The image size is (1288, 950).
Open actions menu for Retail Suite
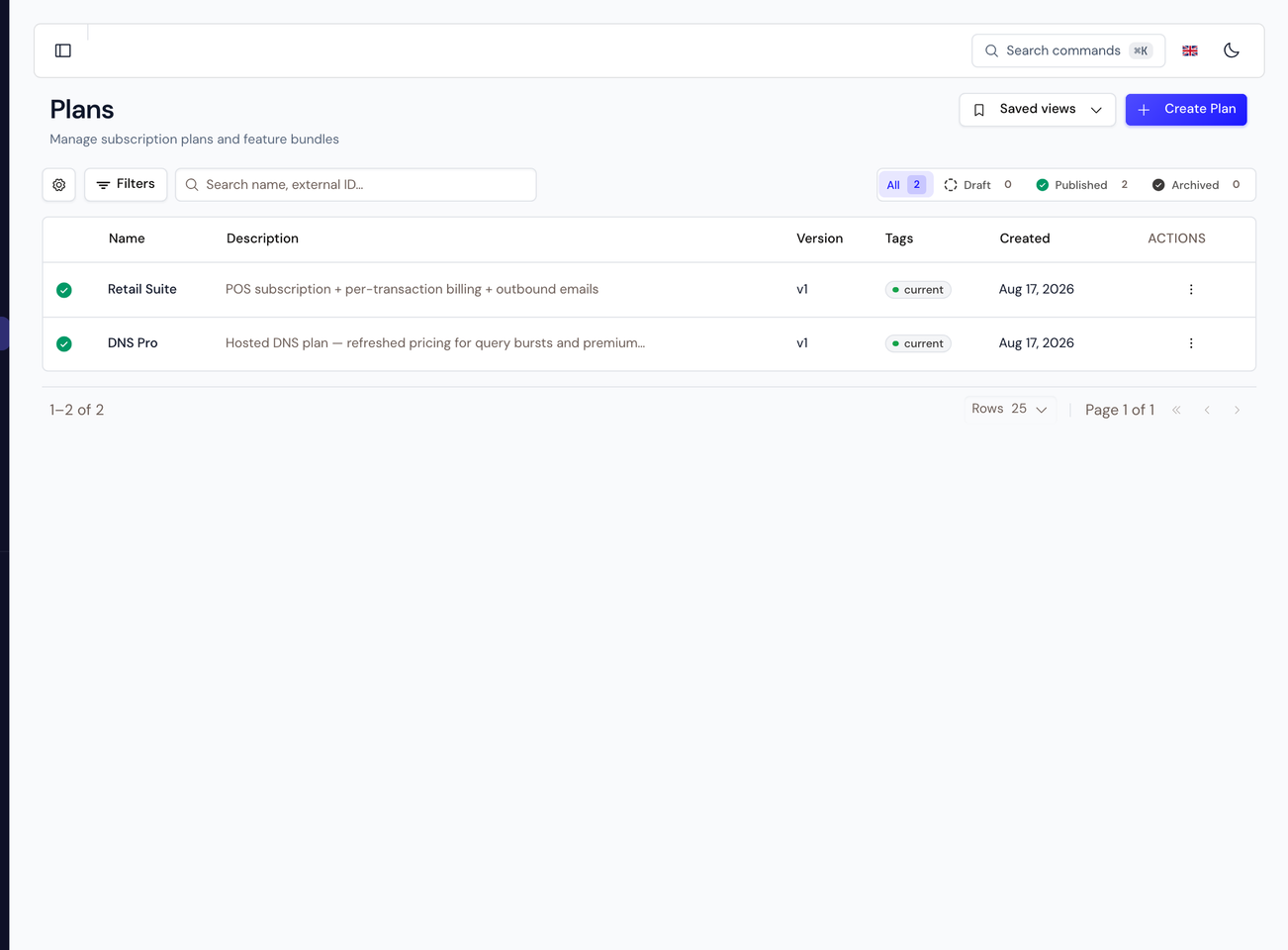pos(1191,290)
